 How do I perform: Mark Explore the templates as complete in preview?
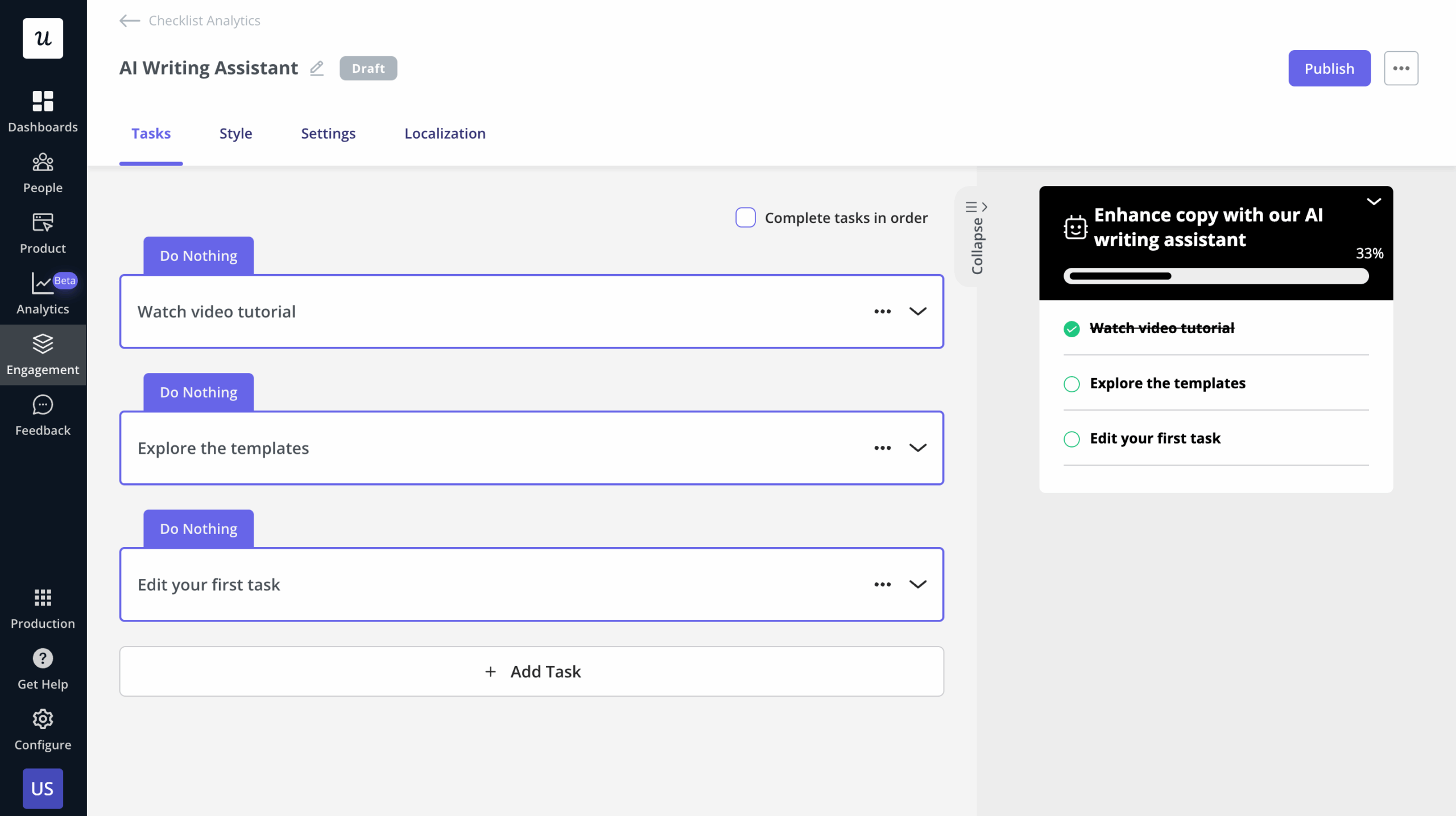click(x=1072, y=384)
